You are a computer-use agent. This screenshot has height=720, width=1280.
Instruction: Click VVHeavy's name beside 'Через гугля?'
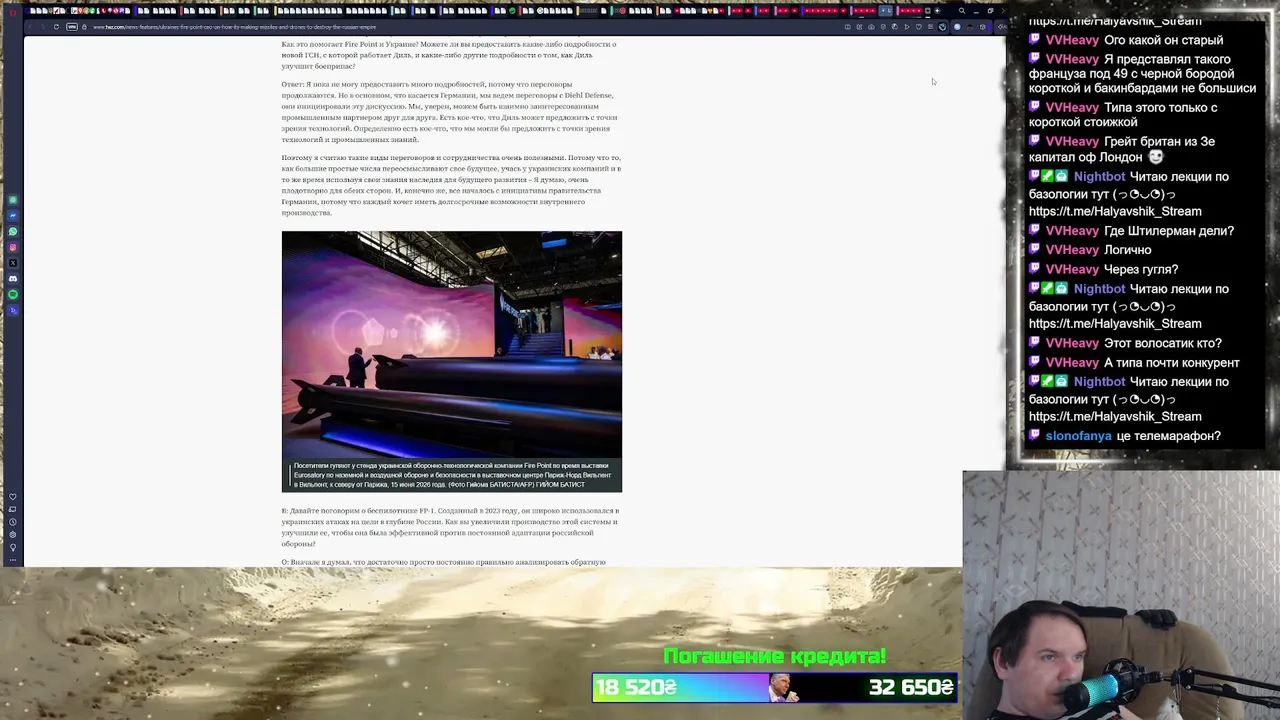tap(1072, 269)
